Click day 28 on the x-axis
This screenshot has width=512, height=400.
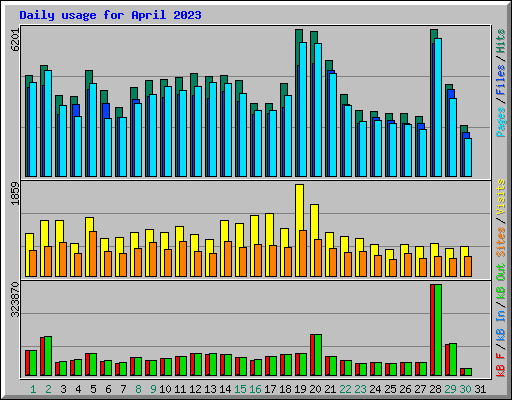pyautogui.click(x=435, y=389)
